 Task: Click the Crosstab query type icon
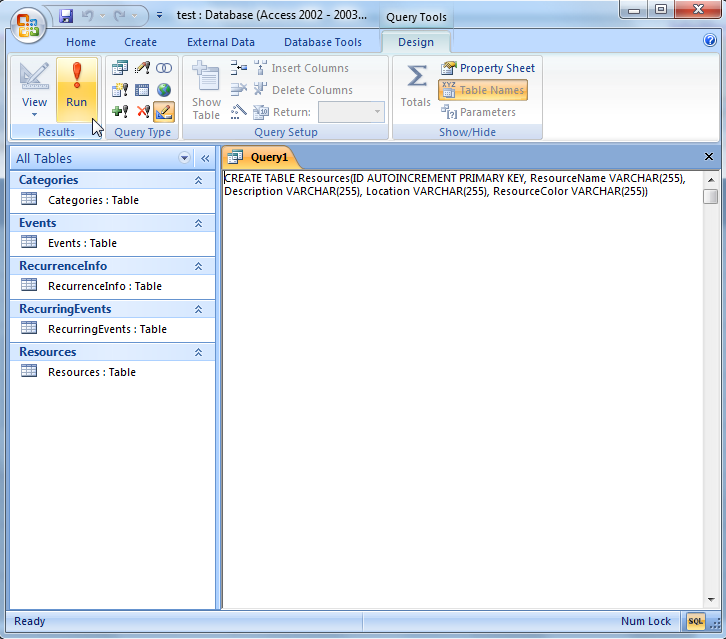142,90
